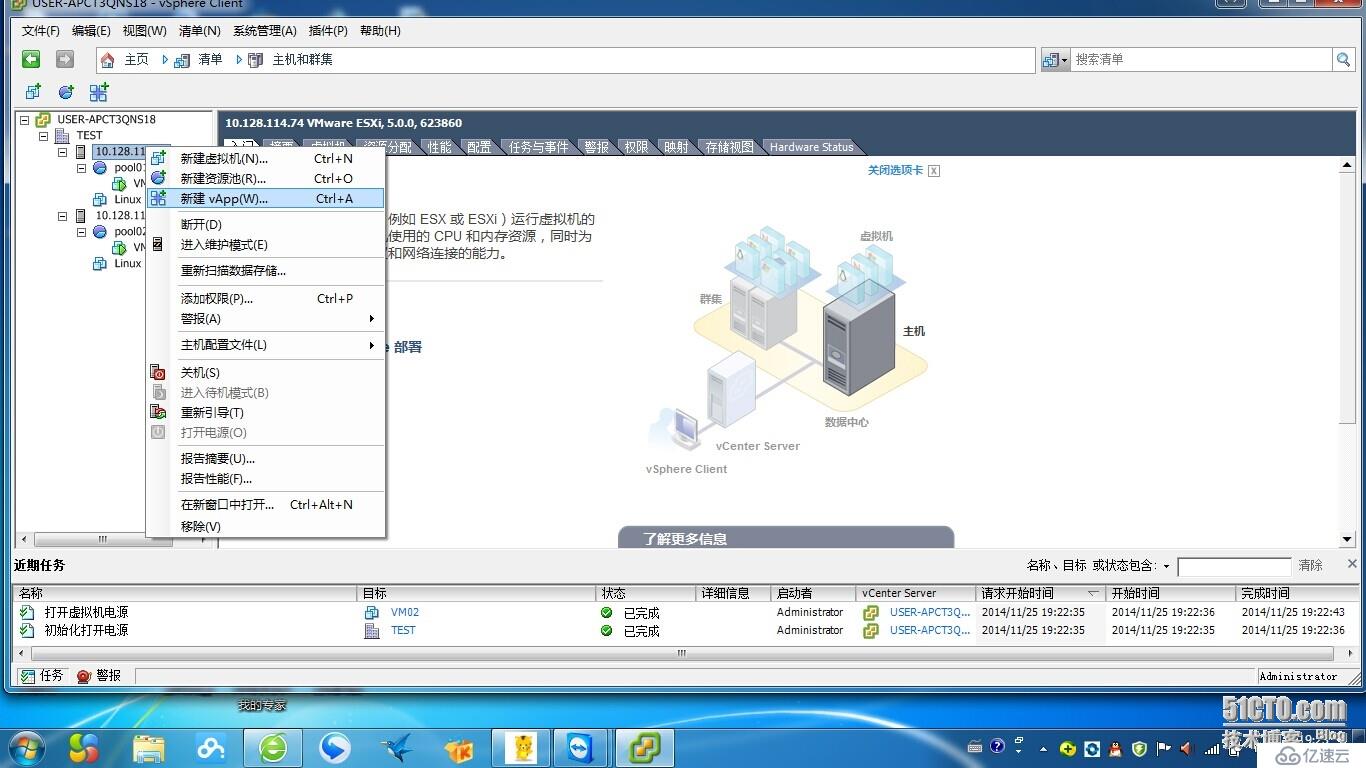Click the 任务 status bar button
1366x768 pixels.
coord(42,676)
